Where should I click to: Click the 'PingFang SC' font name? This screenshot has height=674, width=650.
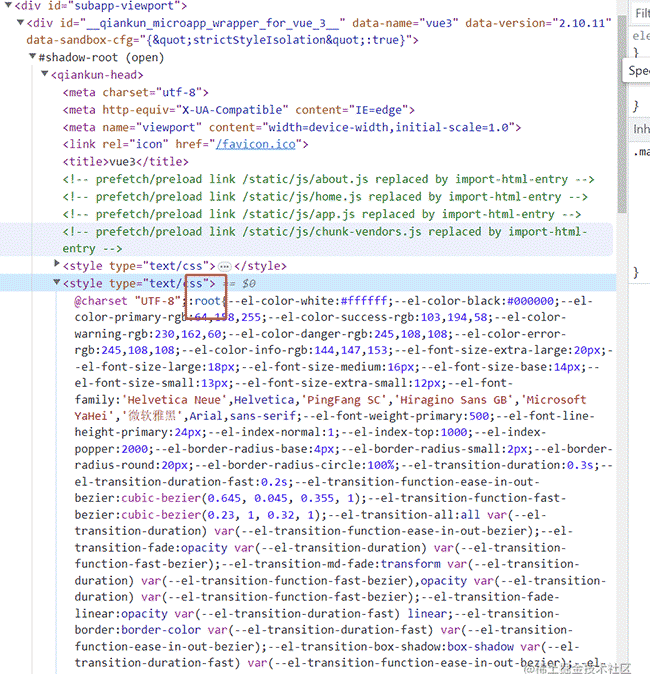345,400
